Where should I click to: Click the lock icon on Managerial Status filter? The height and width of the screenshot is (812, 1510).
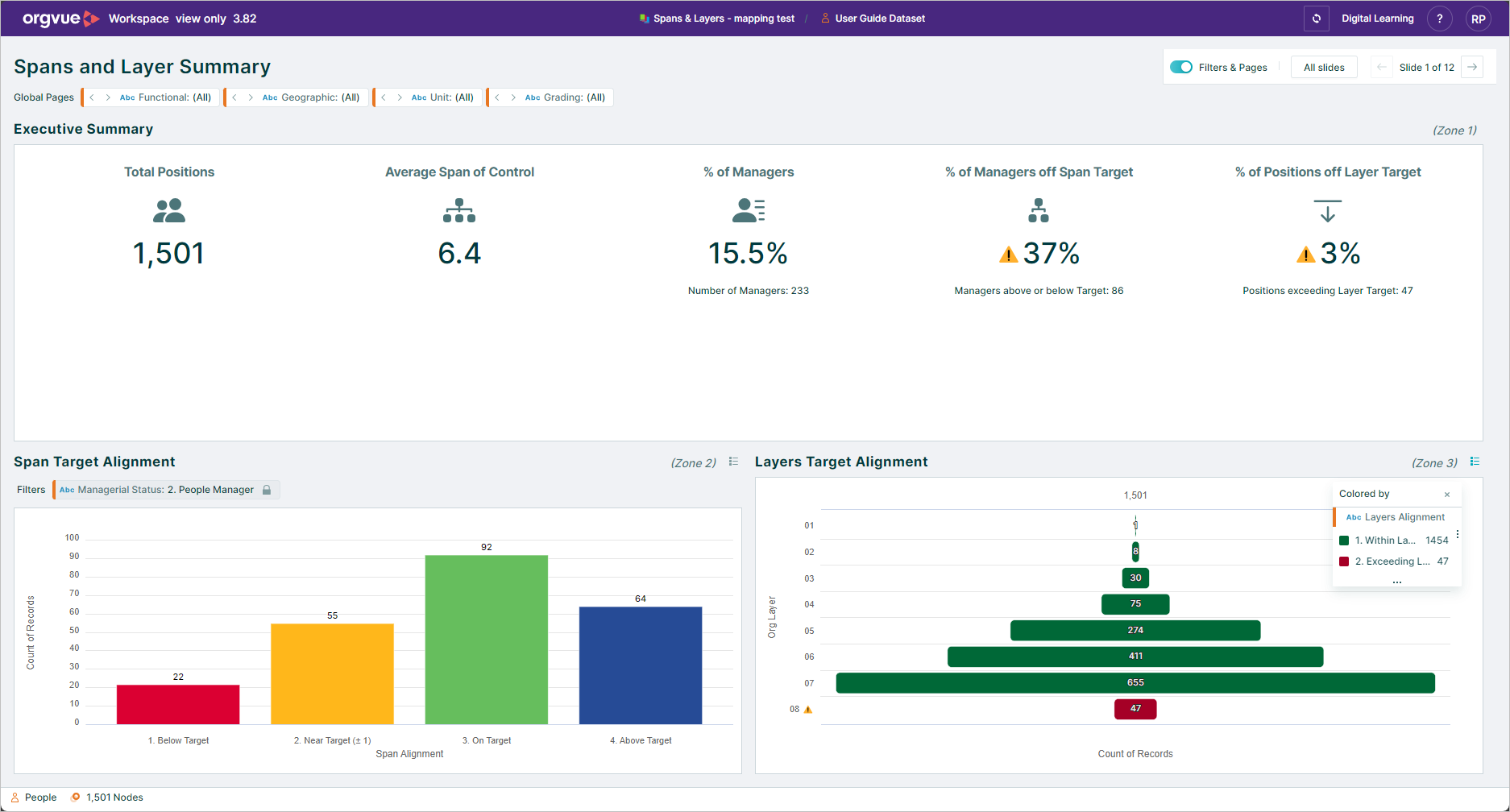pyautogui.click(x=267, y=490)
